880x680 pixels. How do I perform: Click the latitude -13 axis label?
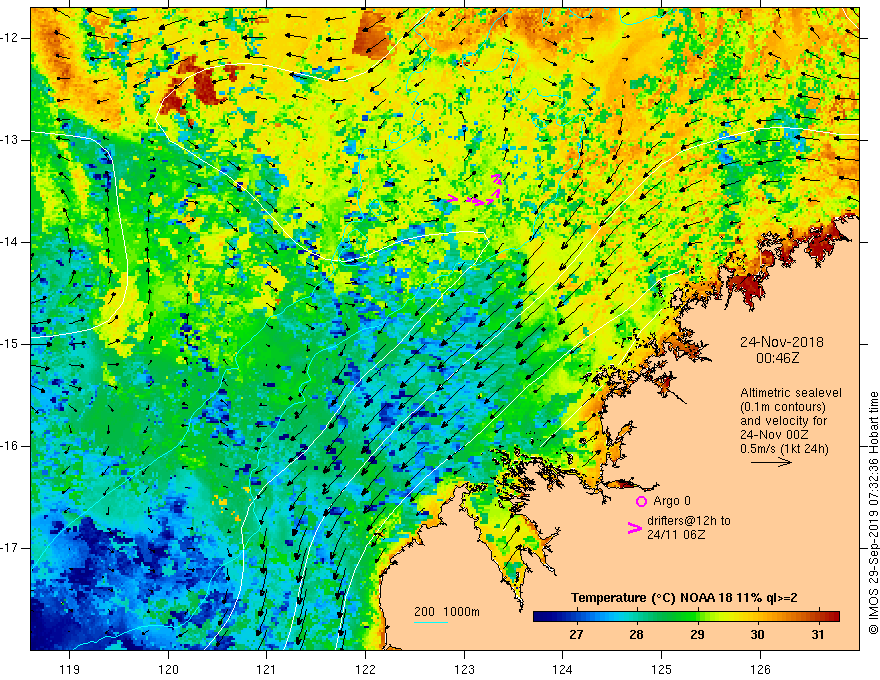point(10,140)
